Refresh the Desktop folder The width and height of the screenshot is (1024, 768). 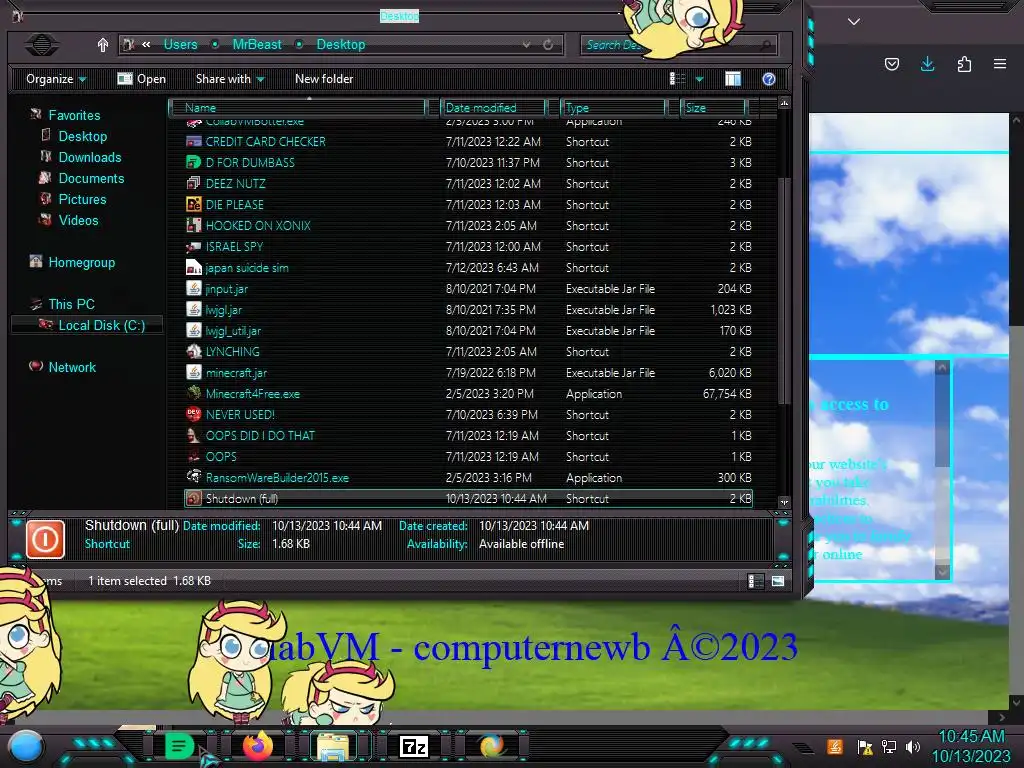548,44
